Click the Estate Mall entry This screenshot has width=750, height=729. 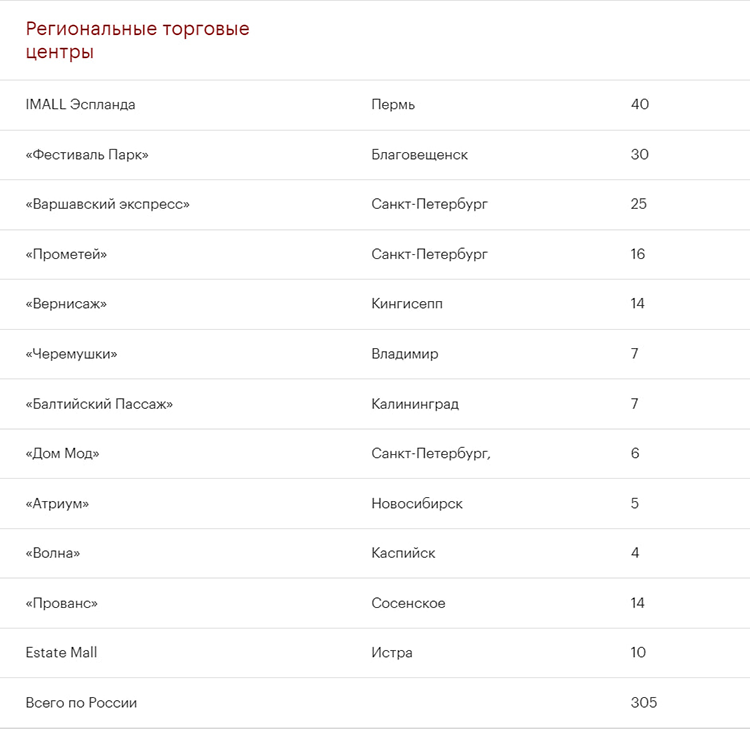click(62, 653)
